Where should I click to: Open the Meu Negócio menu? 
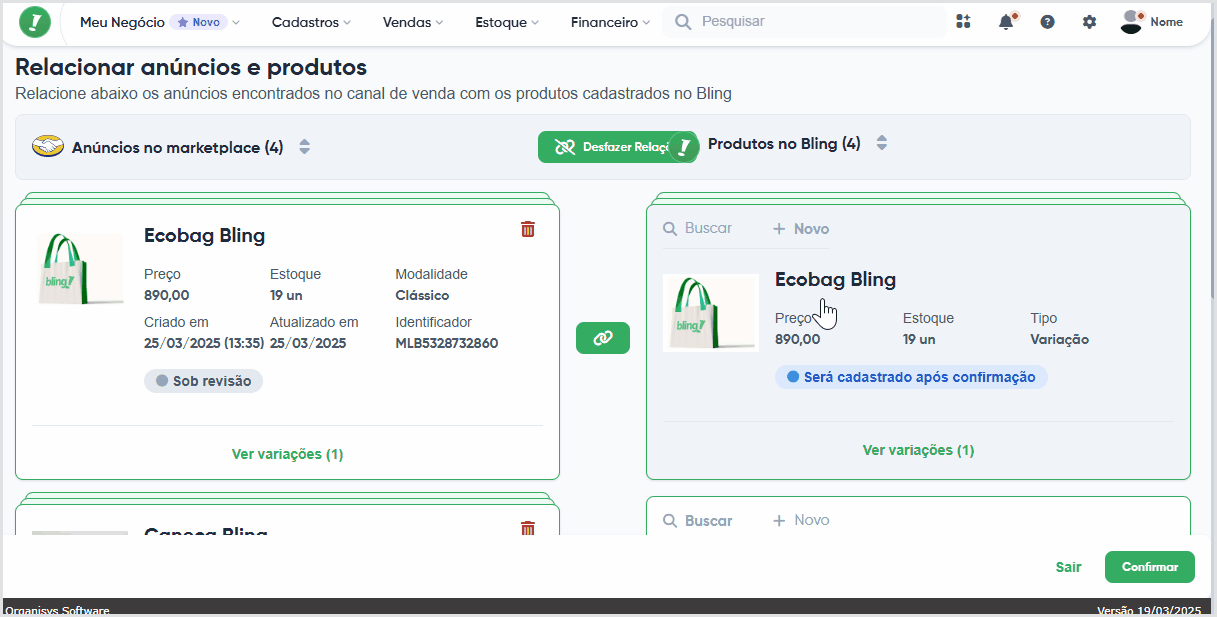tap(160, 22)
